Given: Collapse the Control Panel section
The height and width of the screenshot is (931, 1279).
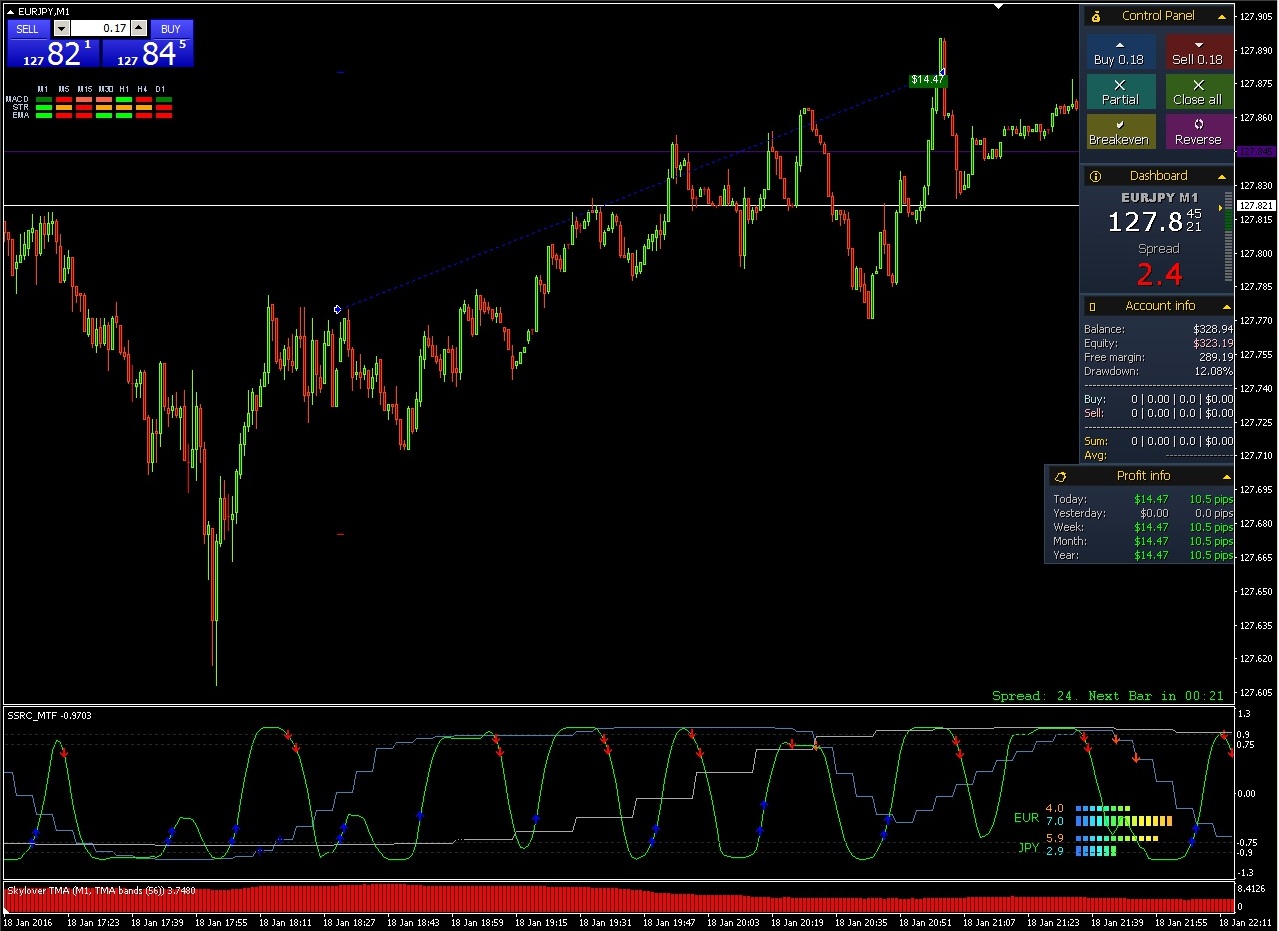Looking at the screenshot, I should click(1221, 16).
